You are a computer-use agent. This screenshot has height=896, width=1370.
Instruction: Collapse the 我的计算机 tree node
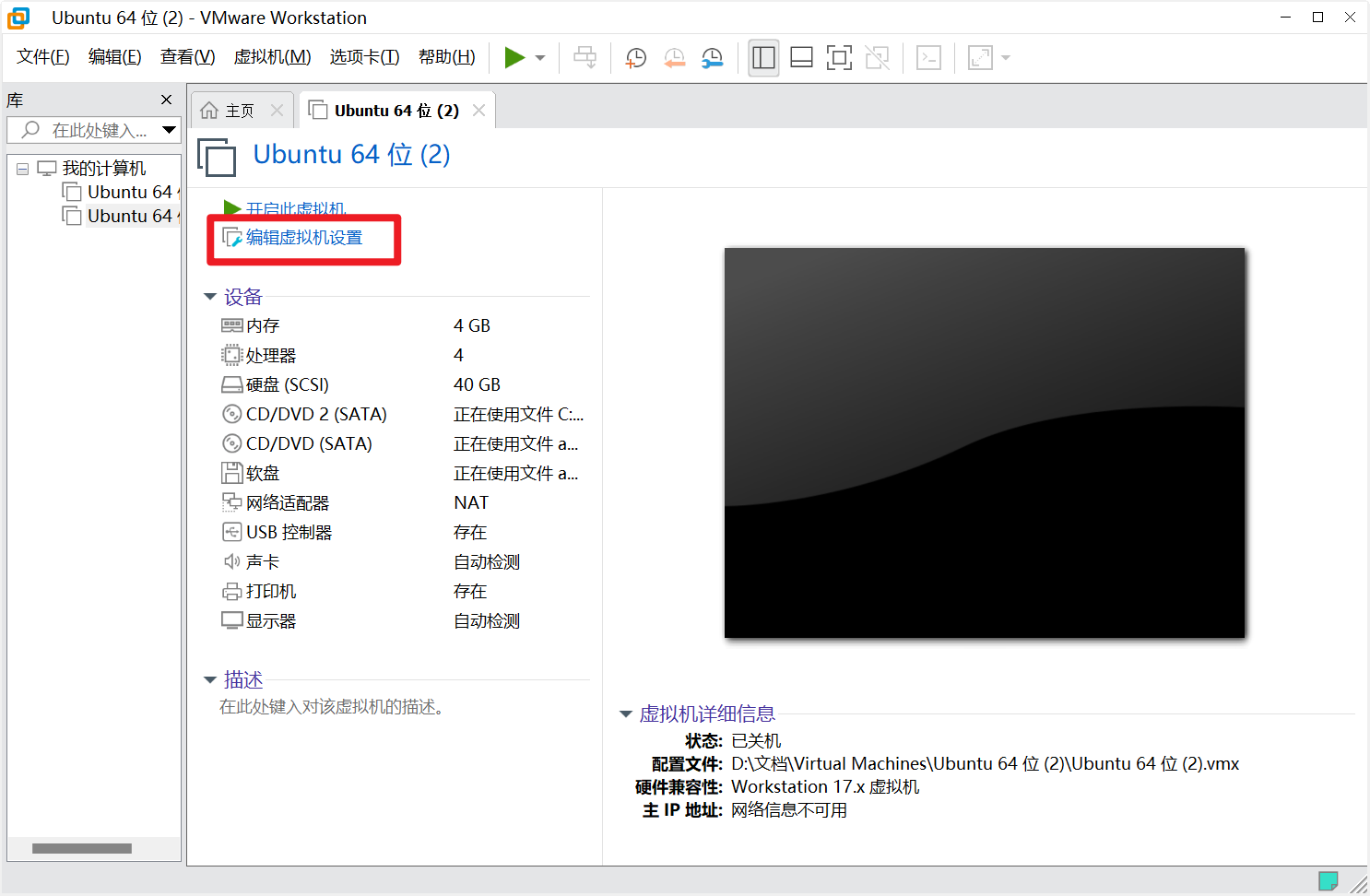tap(22, 169)
